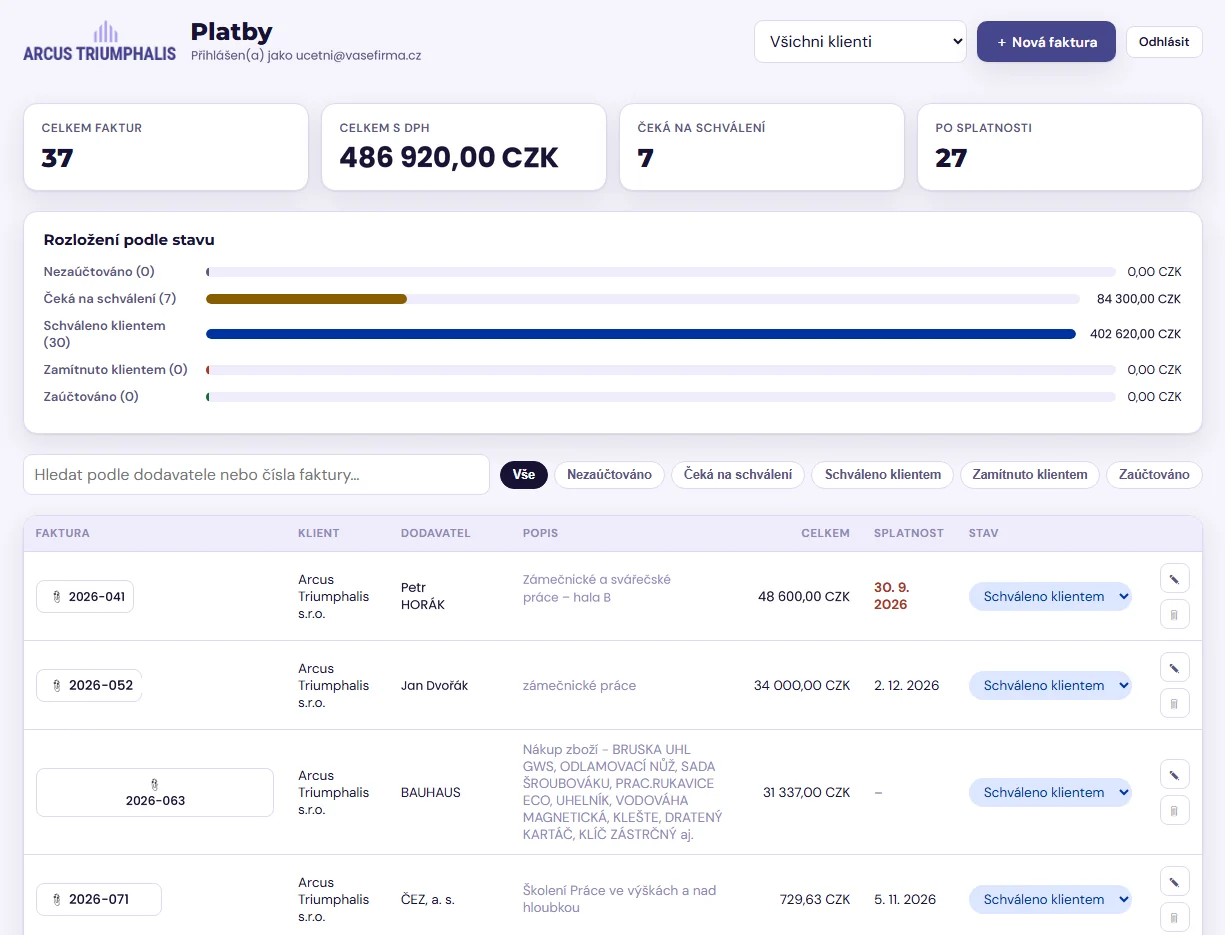The height and width of the screenshot is (935, 1225).
Task: Delete the BAUHAUS invoice 2026-063
Action: (x=1175, y=810)
